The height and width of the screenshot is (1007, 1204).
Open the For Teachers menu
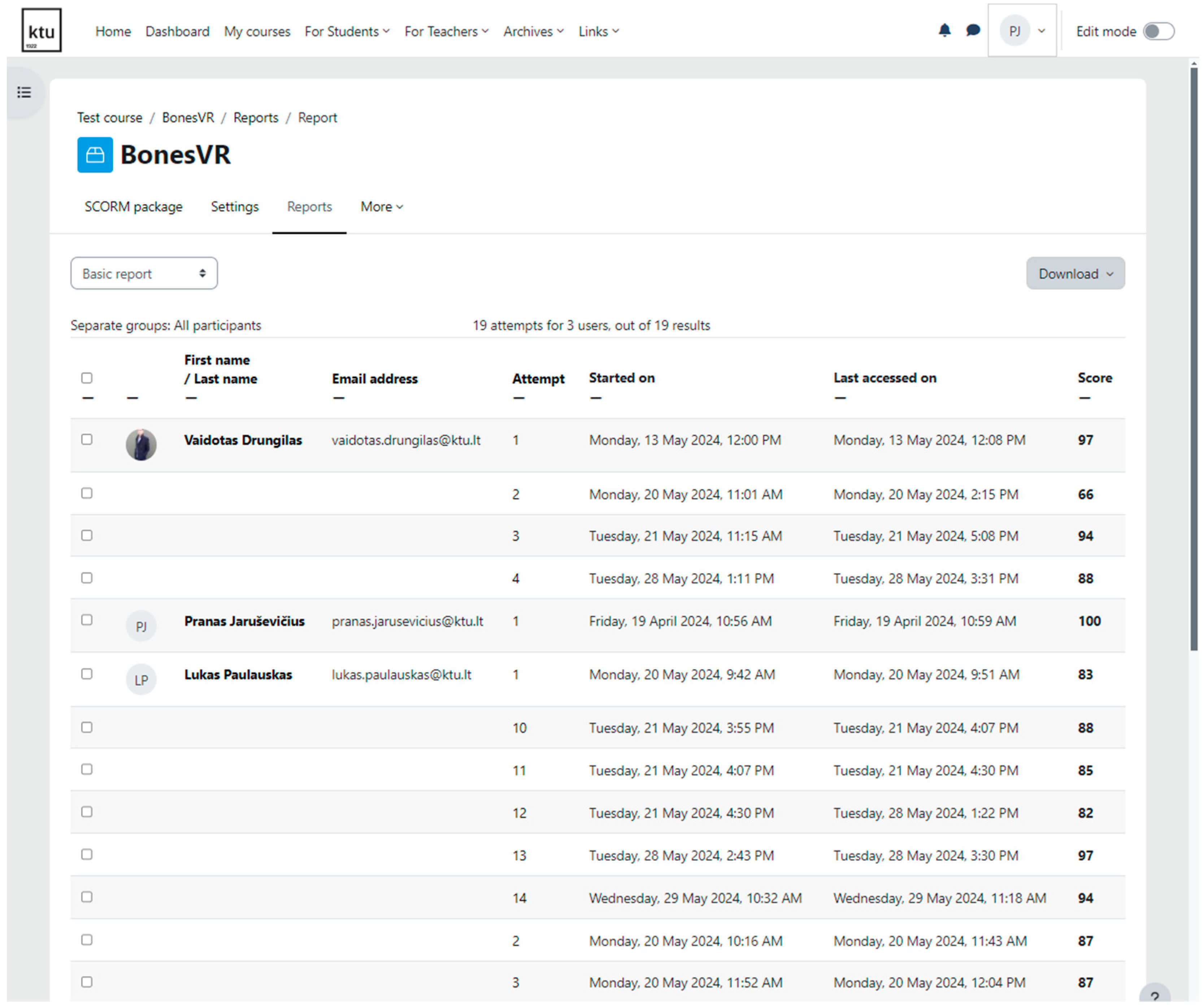tap(446, 31)
